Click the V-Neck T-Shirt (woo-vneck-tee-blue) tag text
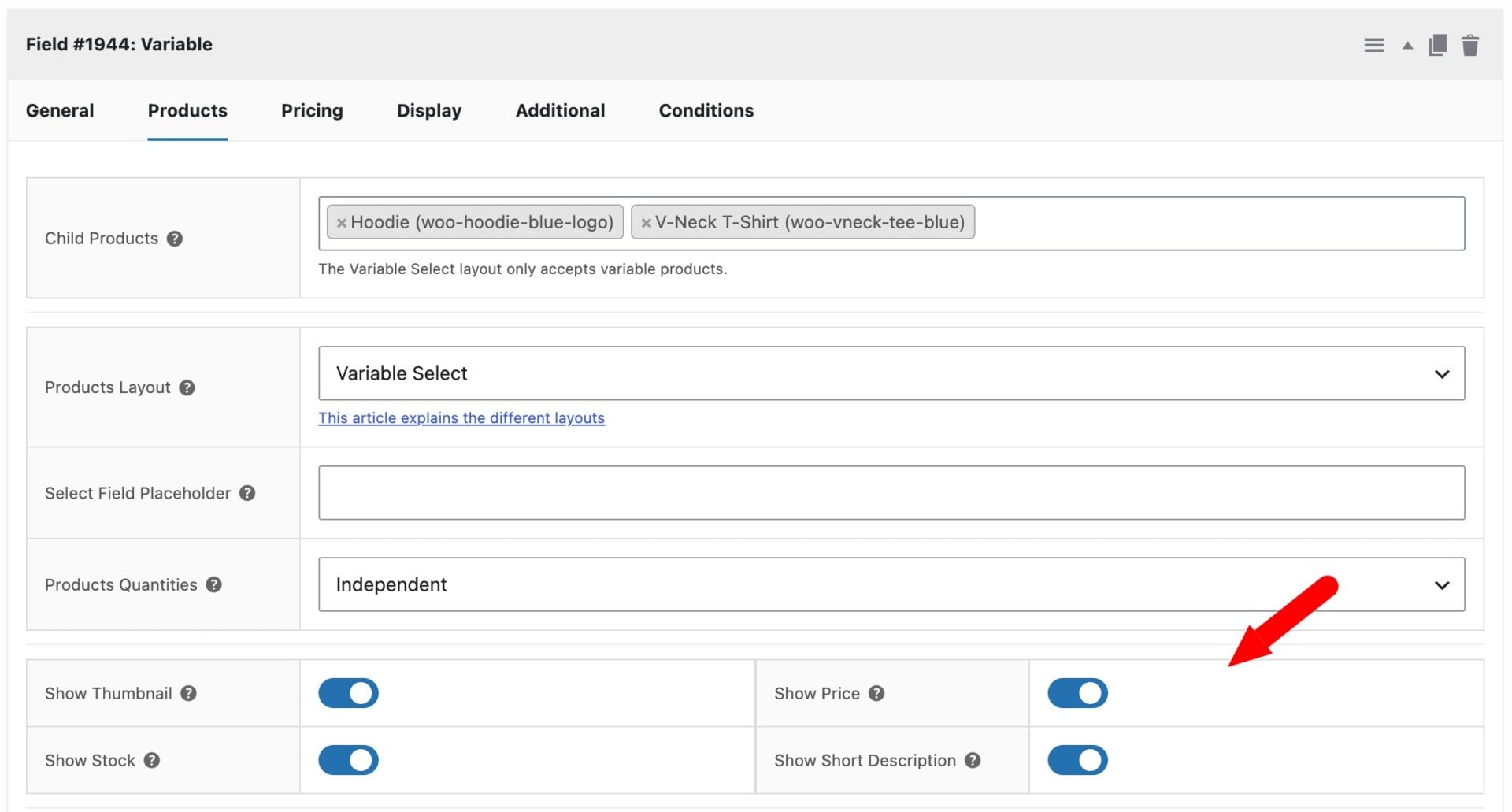This screenshot has width=1512, height=812. (810, 223)
